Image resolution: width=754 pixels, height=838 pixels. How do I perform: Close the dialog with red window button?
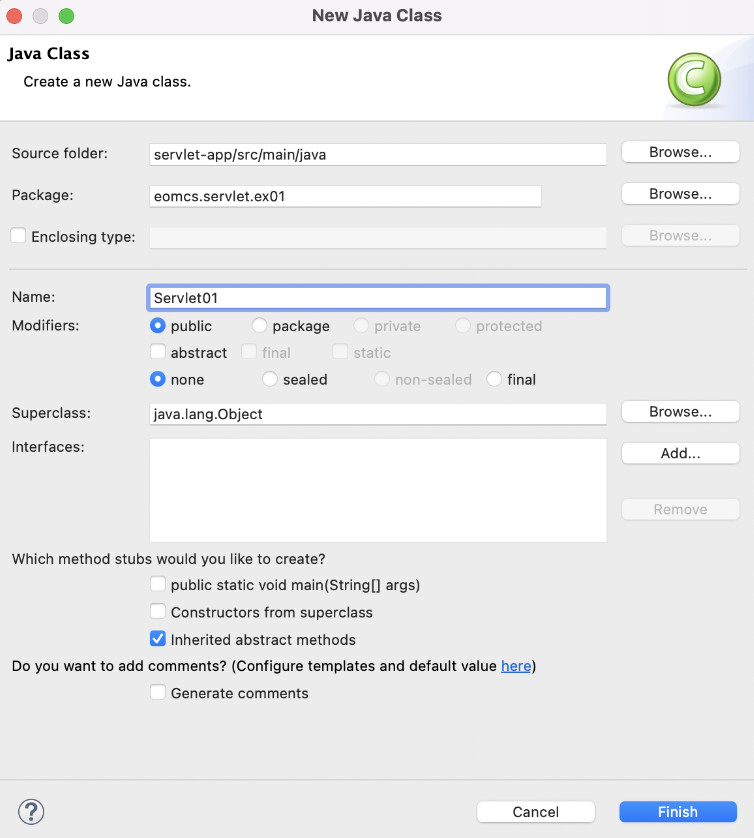click(x=14, y=16)
